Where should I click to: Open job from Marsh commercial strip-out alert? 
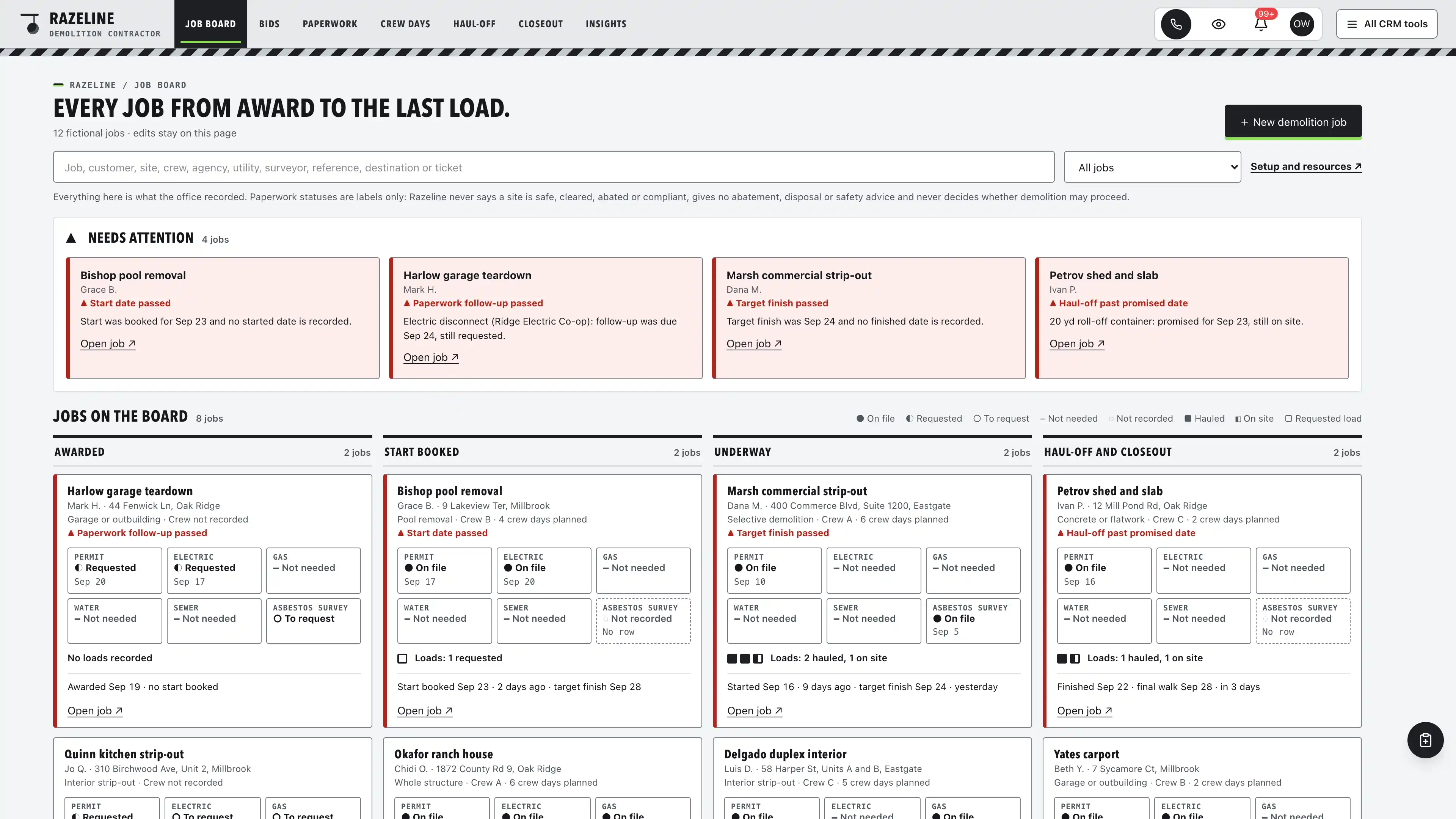pos(753,344)
